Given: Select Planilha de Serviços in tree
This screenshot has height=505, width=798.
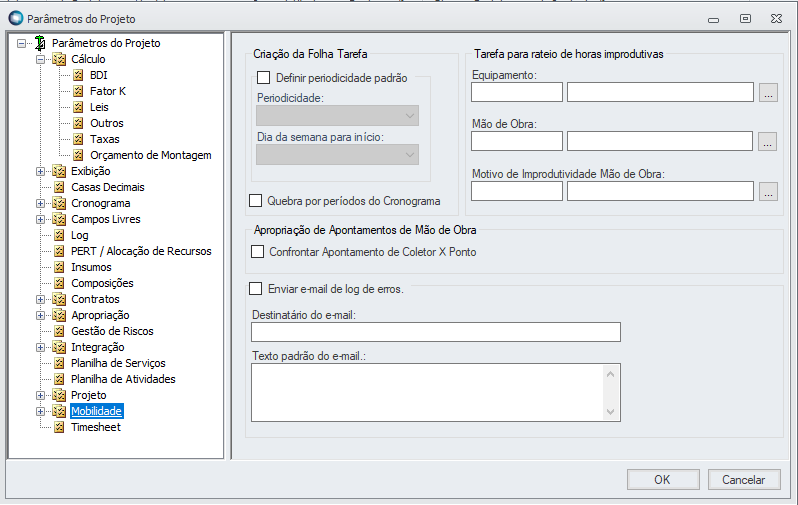Looking at the screenshot, I should pyautogui.click(x=118, y=363).
